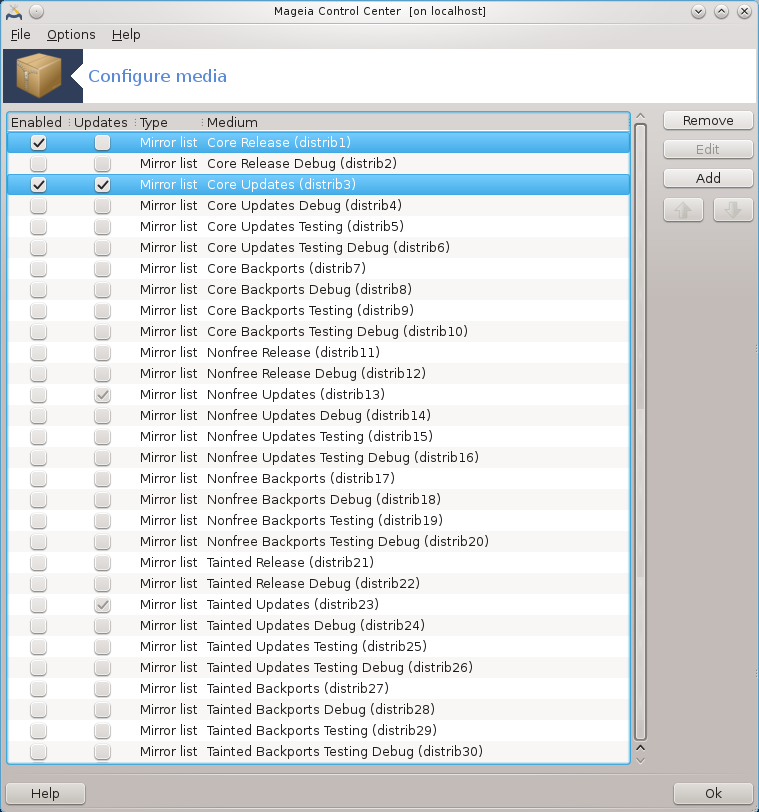Viewport: 759px width, 812px height.
Task: Click the Ok button
Action: click(713, 793)
